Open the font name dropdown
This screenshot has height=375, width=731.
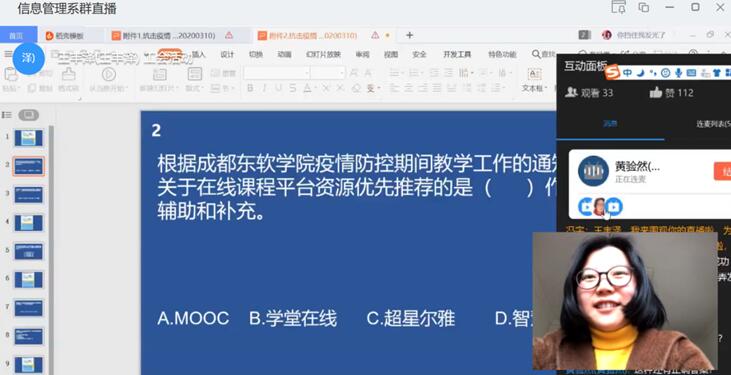point(276,73)
